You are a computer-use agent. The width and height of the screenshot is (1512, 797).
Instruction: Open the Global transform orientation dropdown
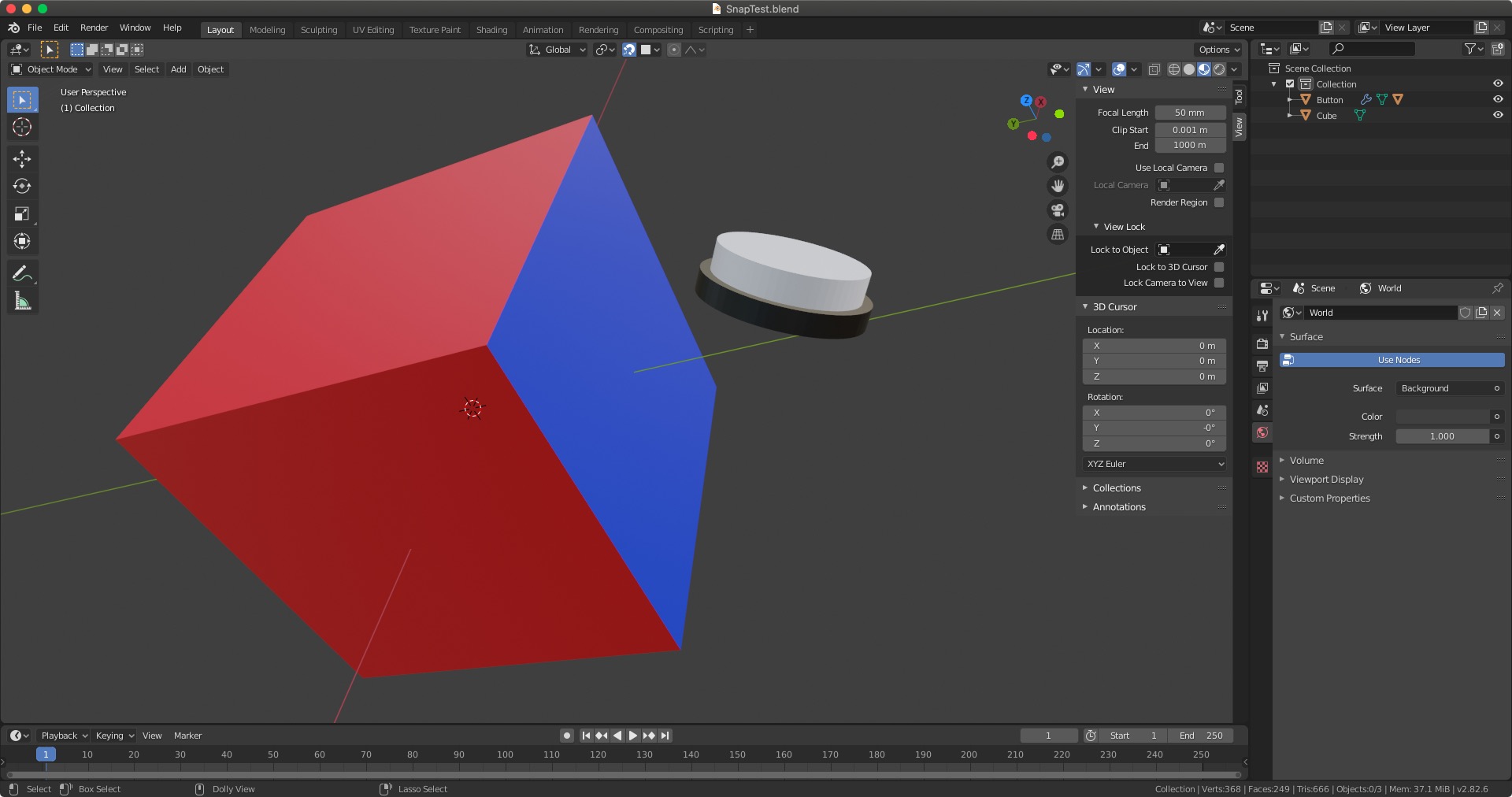click(557, 50)
